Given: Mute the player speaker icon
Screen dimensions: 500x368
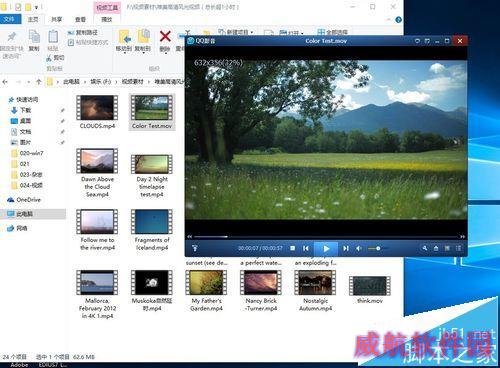Looking at the screenshot, I should click(359, 248).
